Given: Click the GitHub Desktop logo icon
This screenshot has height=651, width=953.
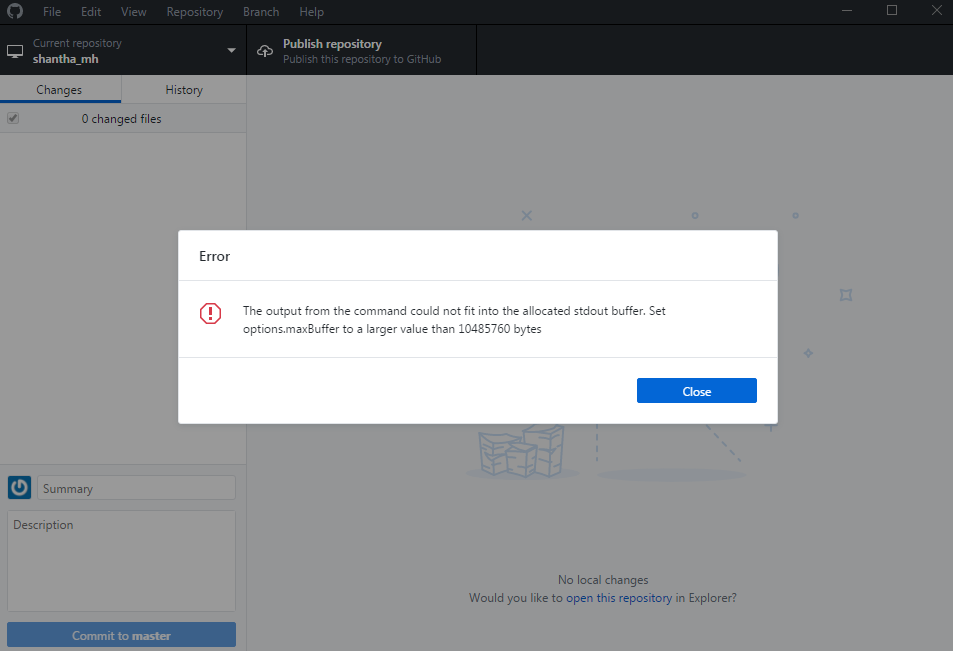Looking at the screenshot, I should coord(13,11).
